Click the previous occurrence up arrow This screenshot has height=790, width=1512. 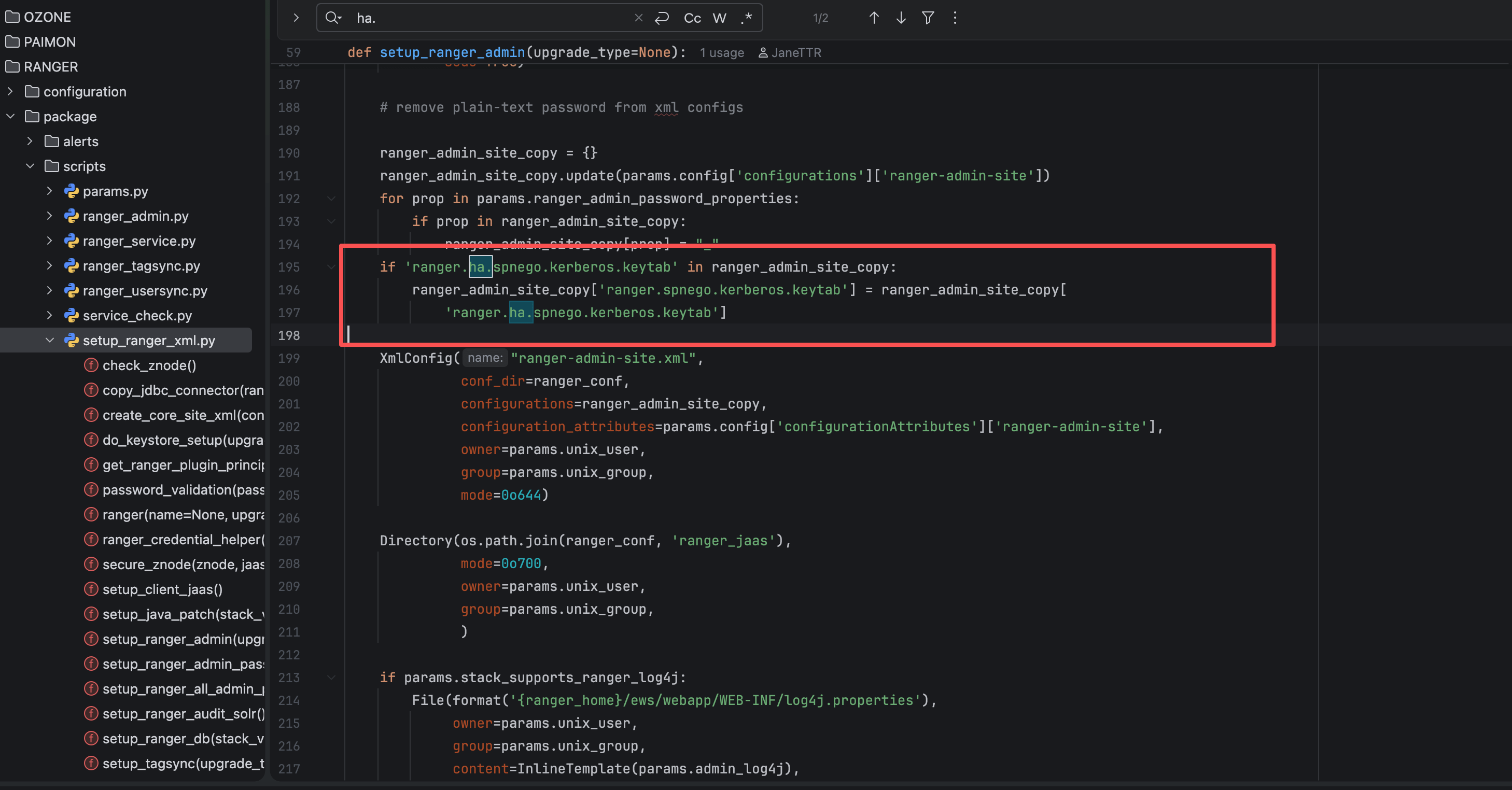click(x=873, y=18)
